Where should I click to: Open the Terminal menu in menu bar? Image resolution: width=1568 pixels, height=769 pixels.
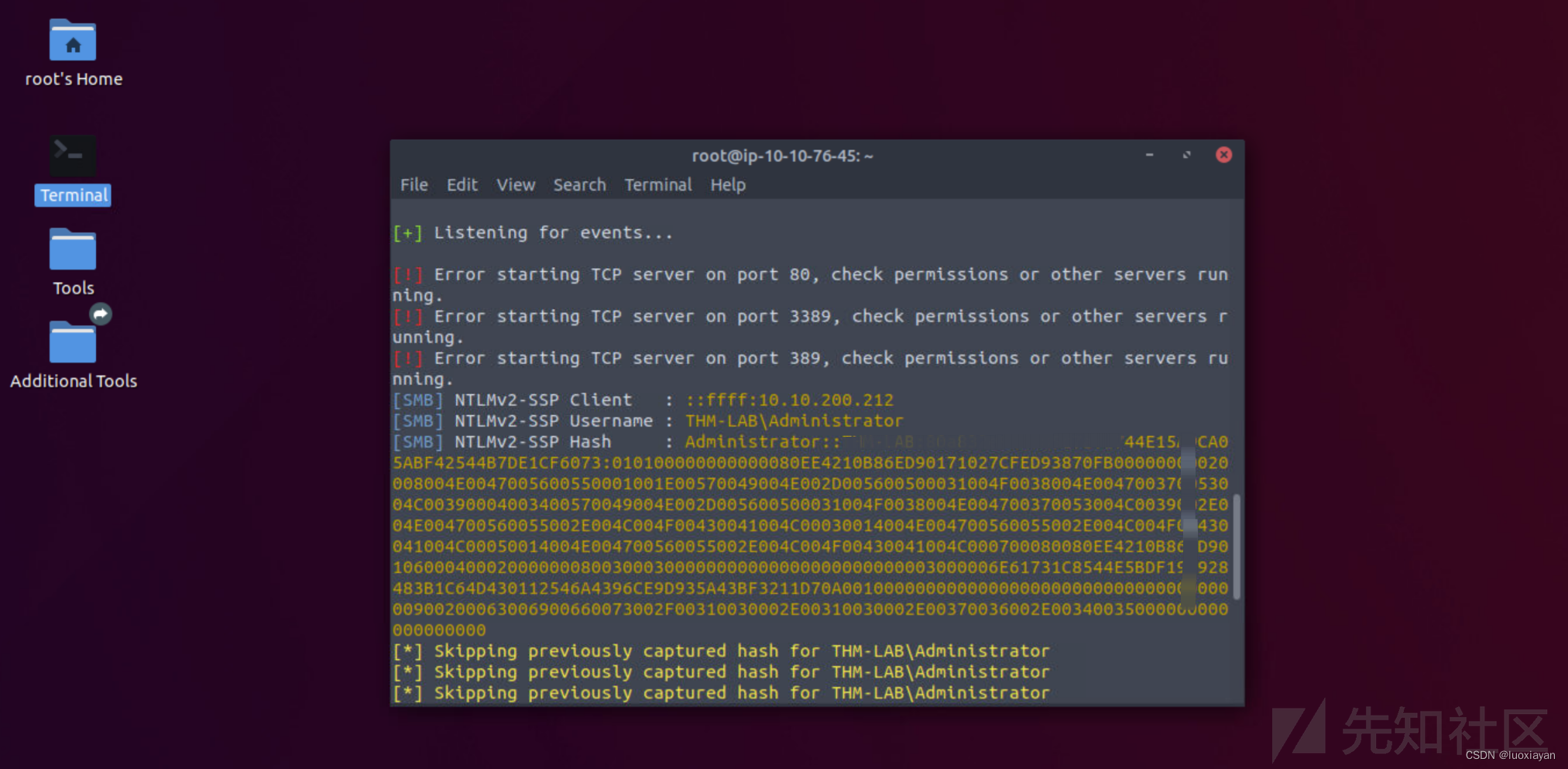point(658,185)
